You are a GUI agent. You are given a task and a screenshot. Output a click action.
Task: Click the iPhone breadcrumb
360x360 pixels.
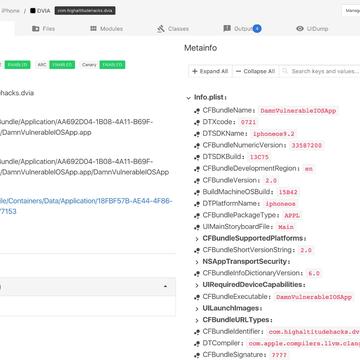coord(10,11)
